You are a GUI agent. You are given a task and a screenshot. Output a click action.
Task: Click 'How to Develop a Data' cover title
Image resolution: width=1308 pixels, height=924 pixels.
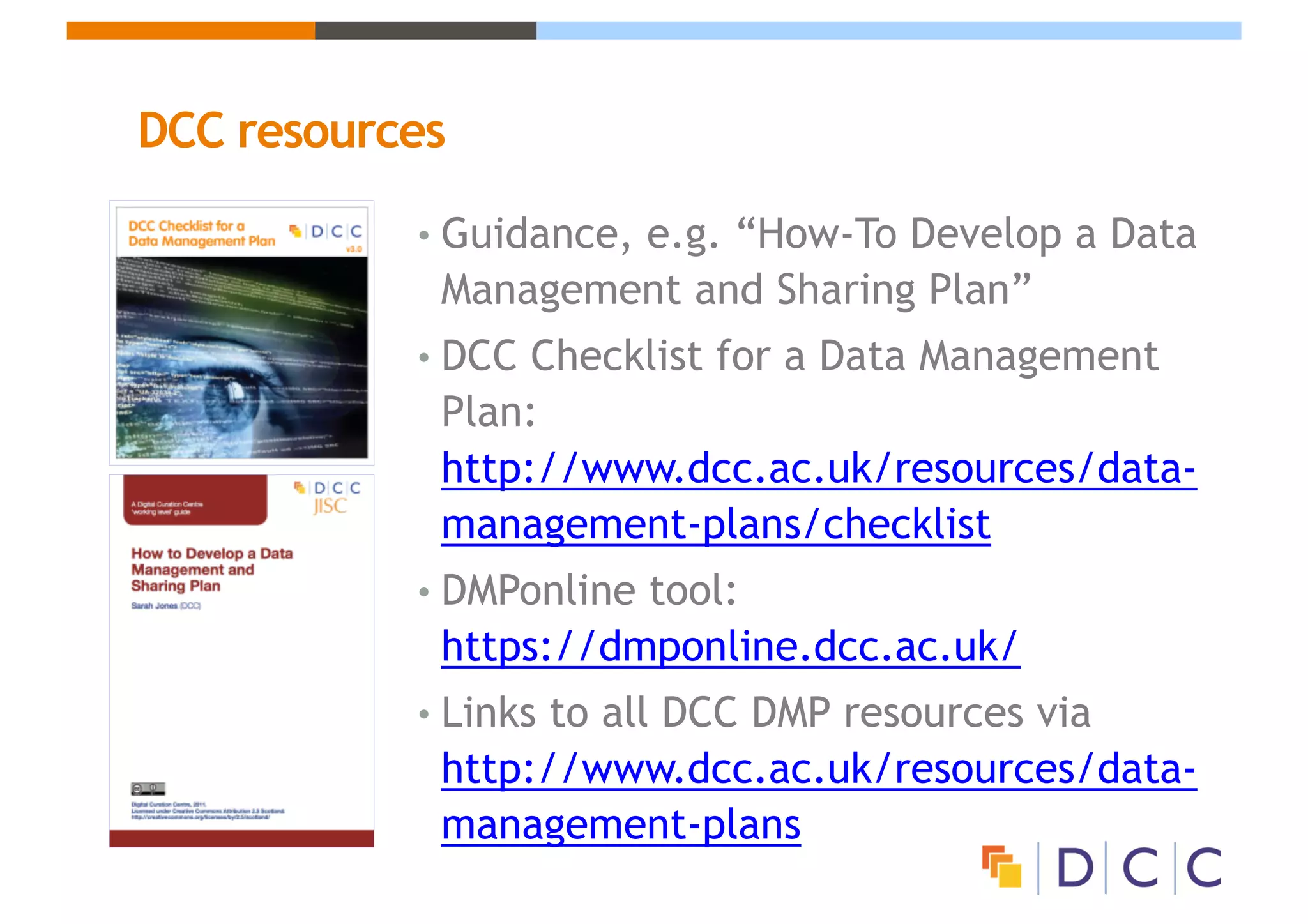coord(212,554)
